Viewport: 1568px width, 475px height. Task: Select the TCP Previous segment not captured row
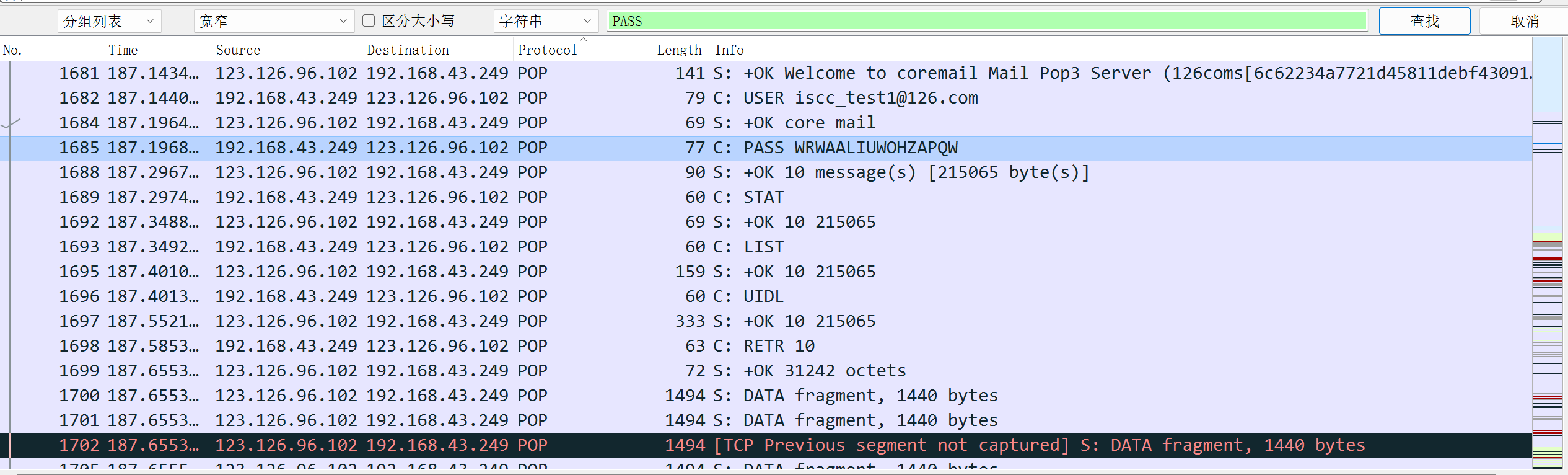point(766,445)
